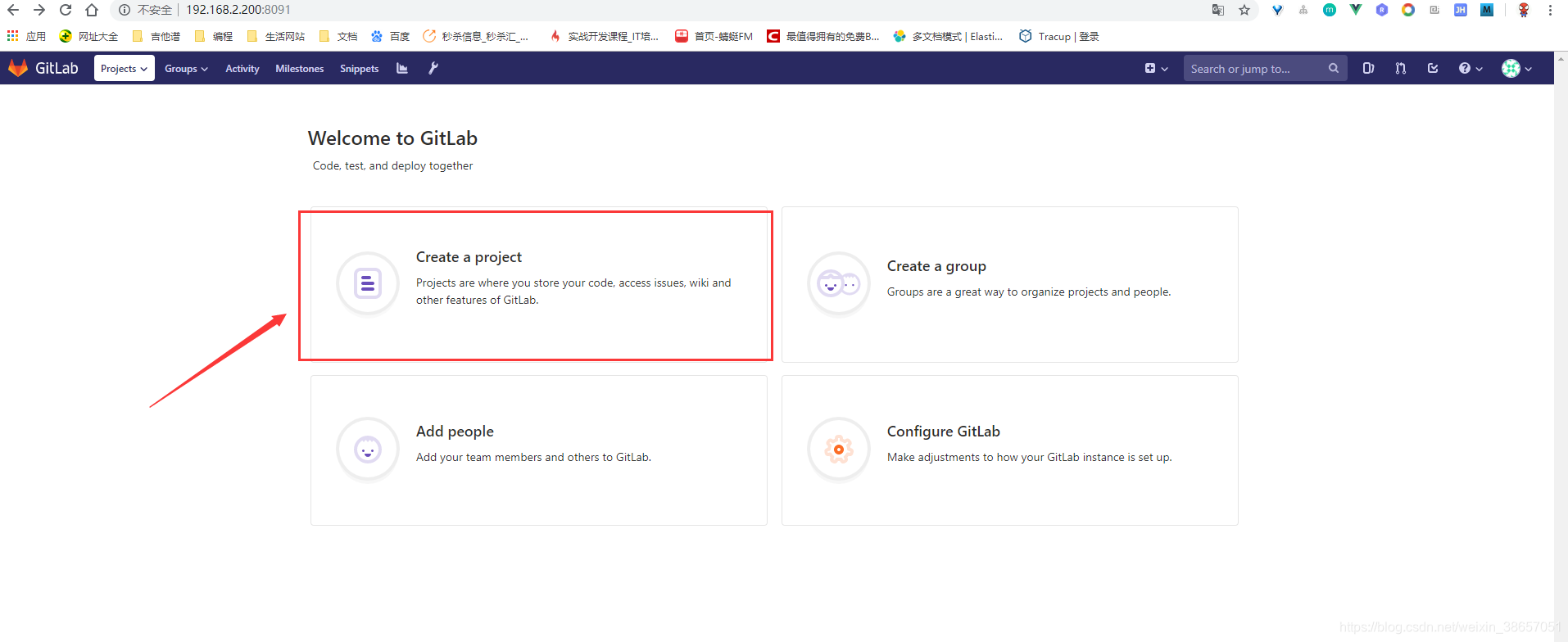The image size is (1568, 642).
Task: Click the address bar URL 192.168.2.200:8091
Action: point(238,10)
